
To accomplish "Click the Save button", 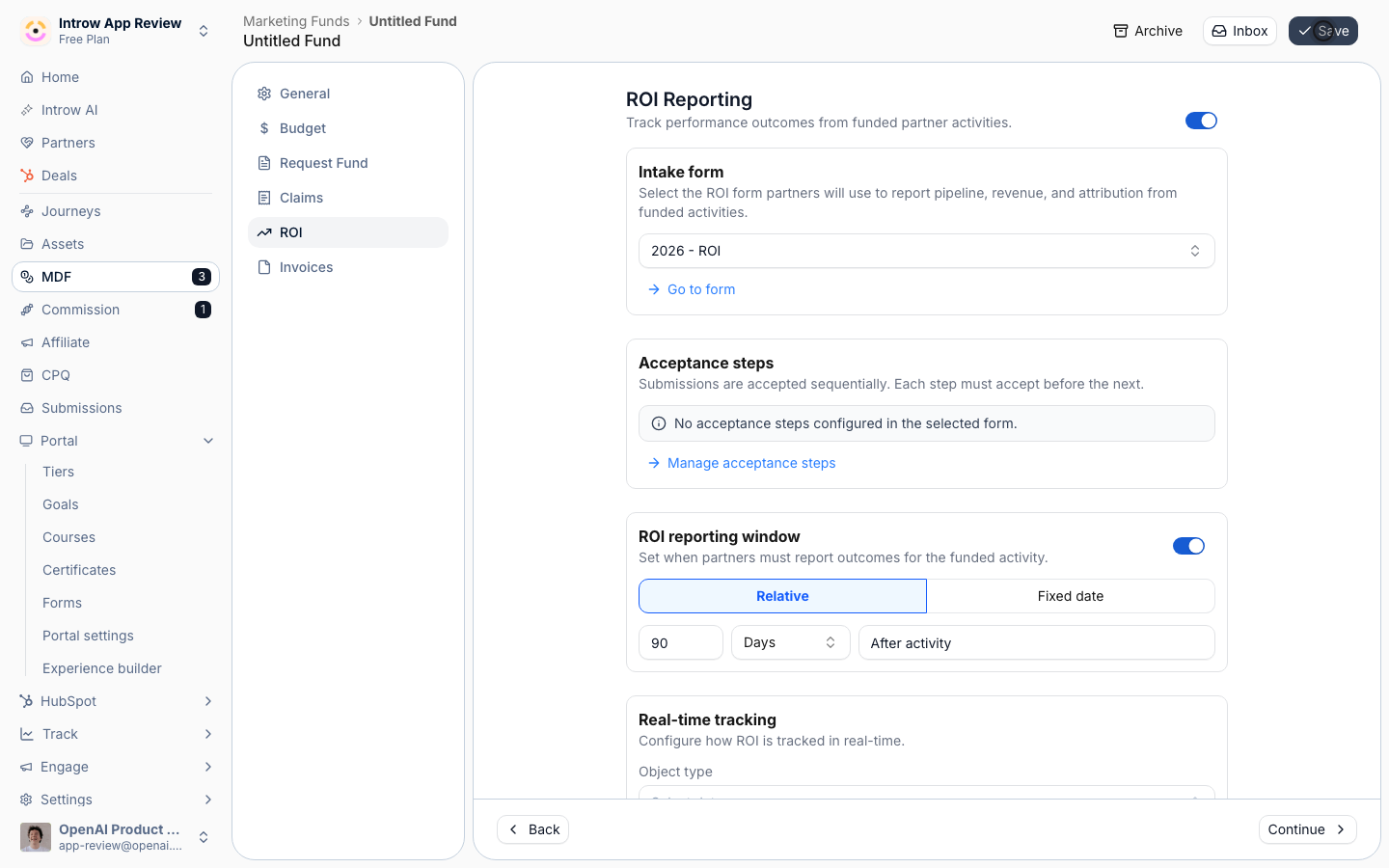I will pyautogui.click(x=1323, y=31).
